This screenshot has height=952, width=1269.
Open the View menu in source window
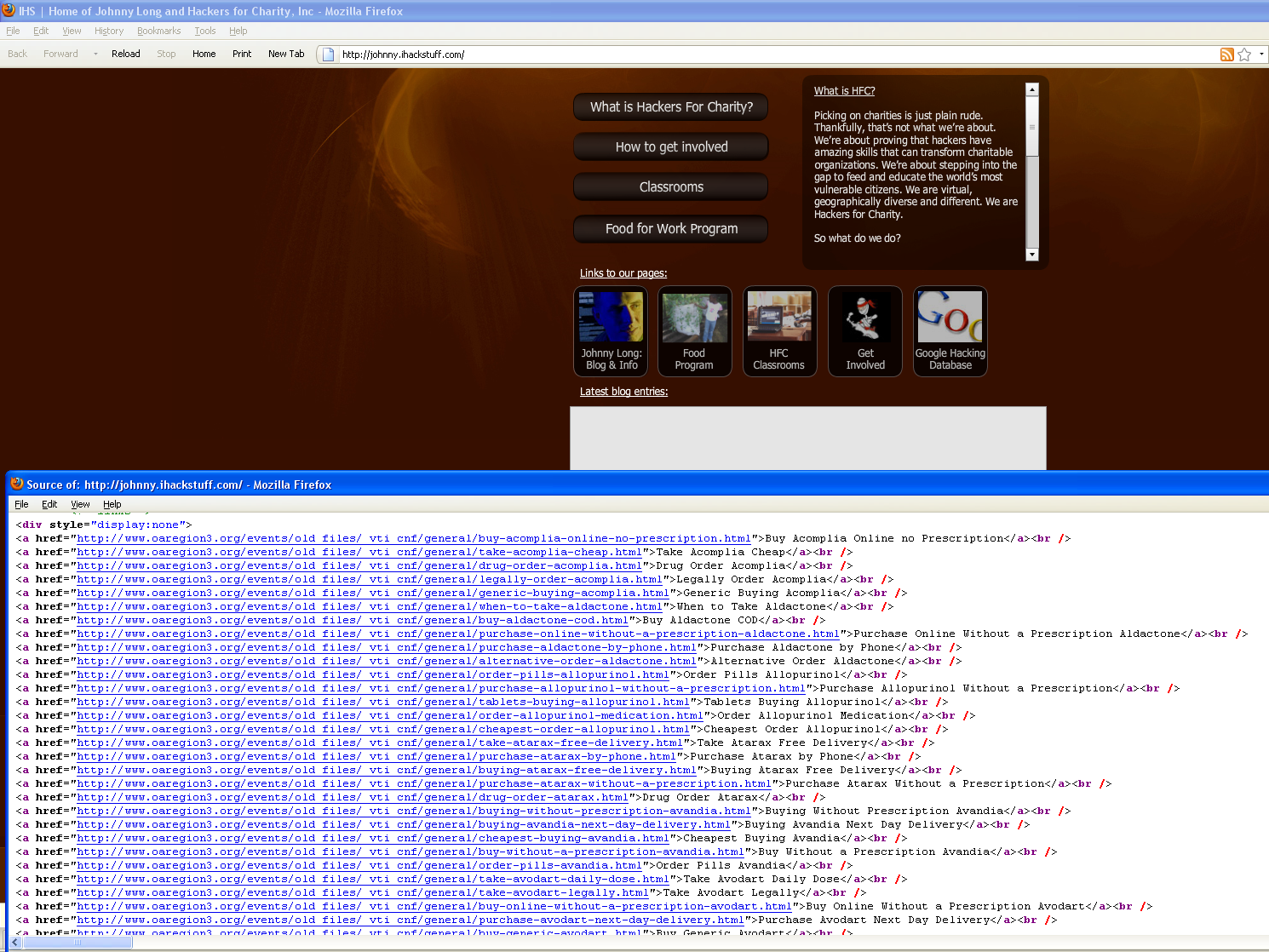coord(80,504)
